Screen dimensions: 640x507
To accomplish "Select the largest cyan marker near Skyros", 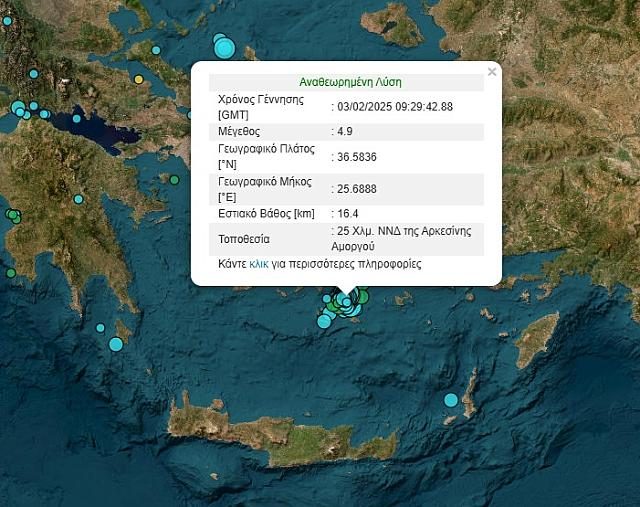I will coord(225,47).
